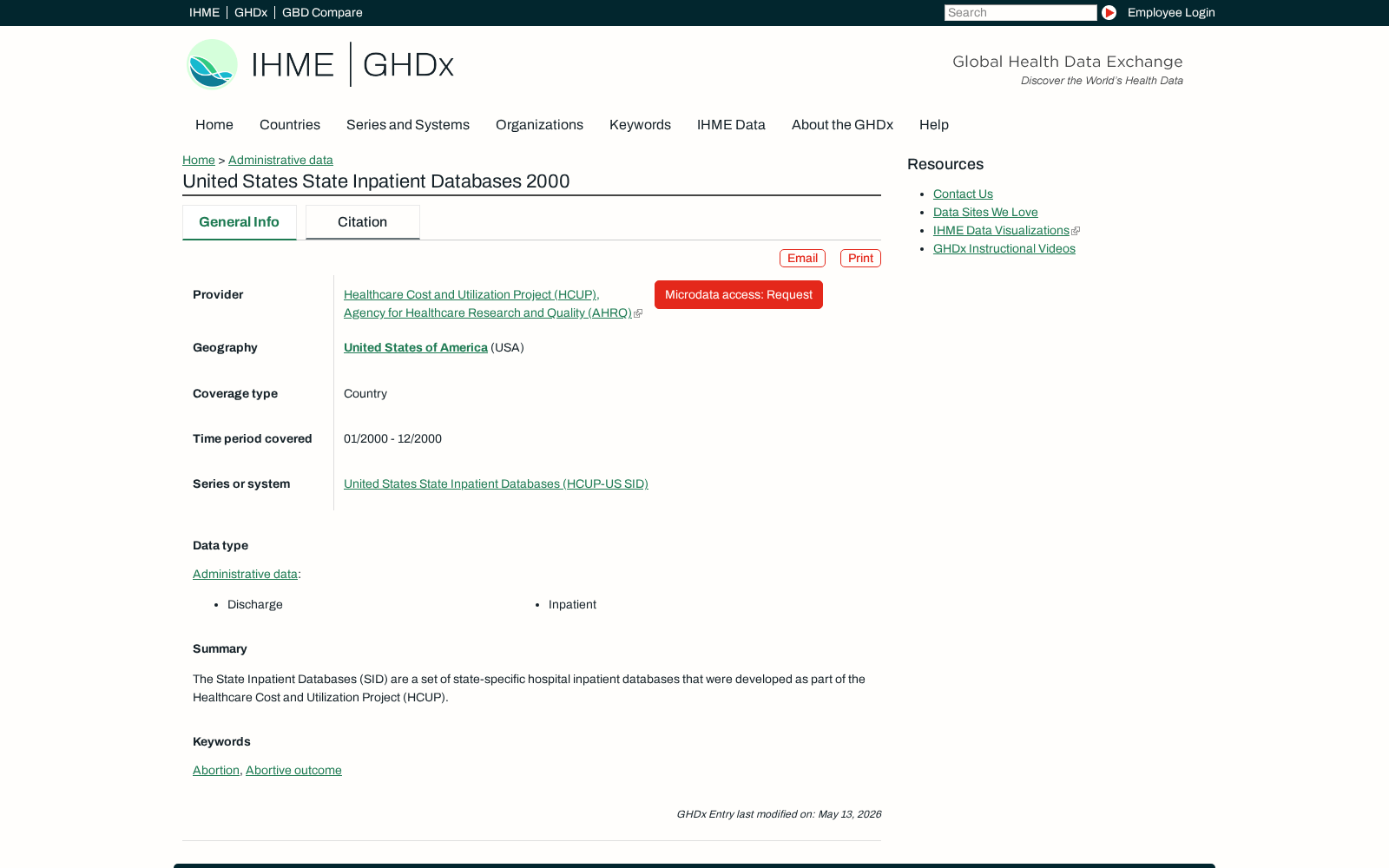
Task: Open the GHDx link in top bar
Action: [x=251, y=12]
